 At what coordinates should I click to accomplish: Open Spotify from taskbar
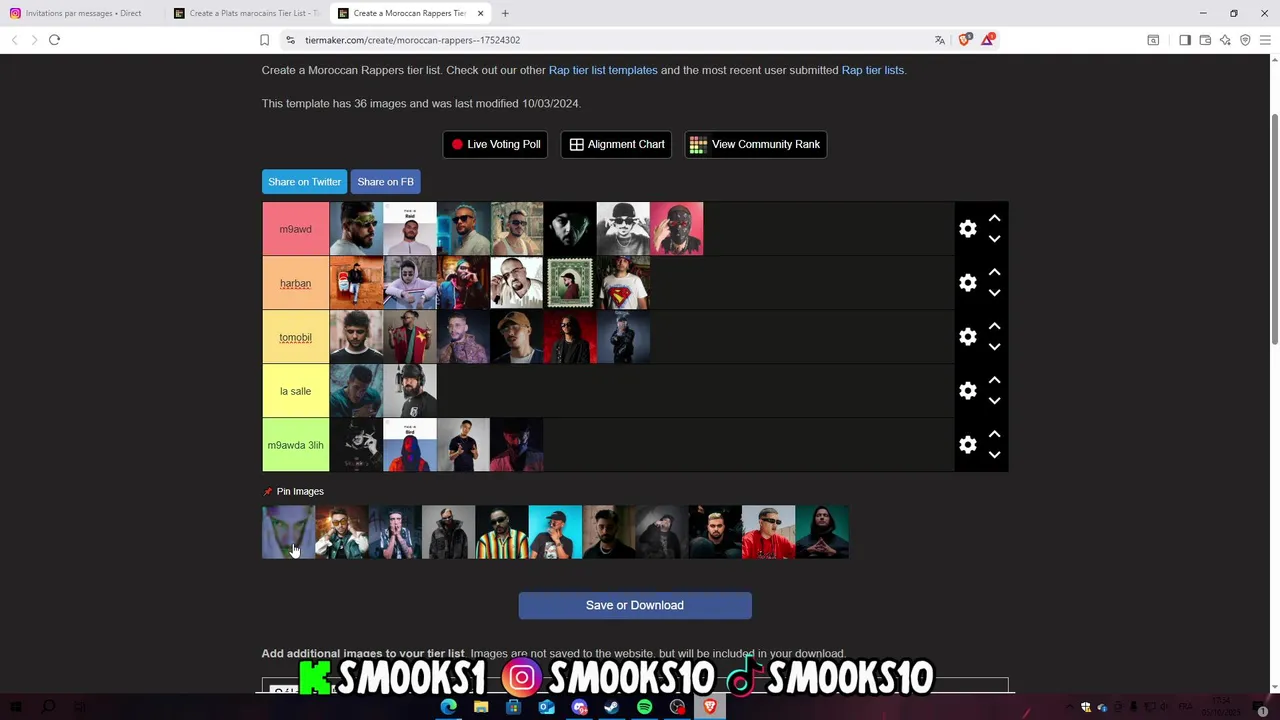click(645, 707)
